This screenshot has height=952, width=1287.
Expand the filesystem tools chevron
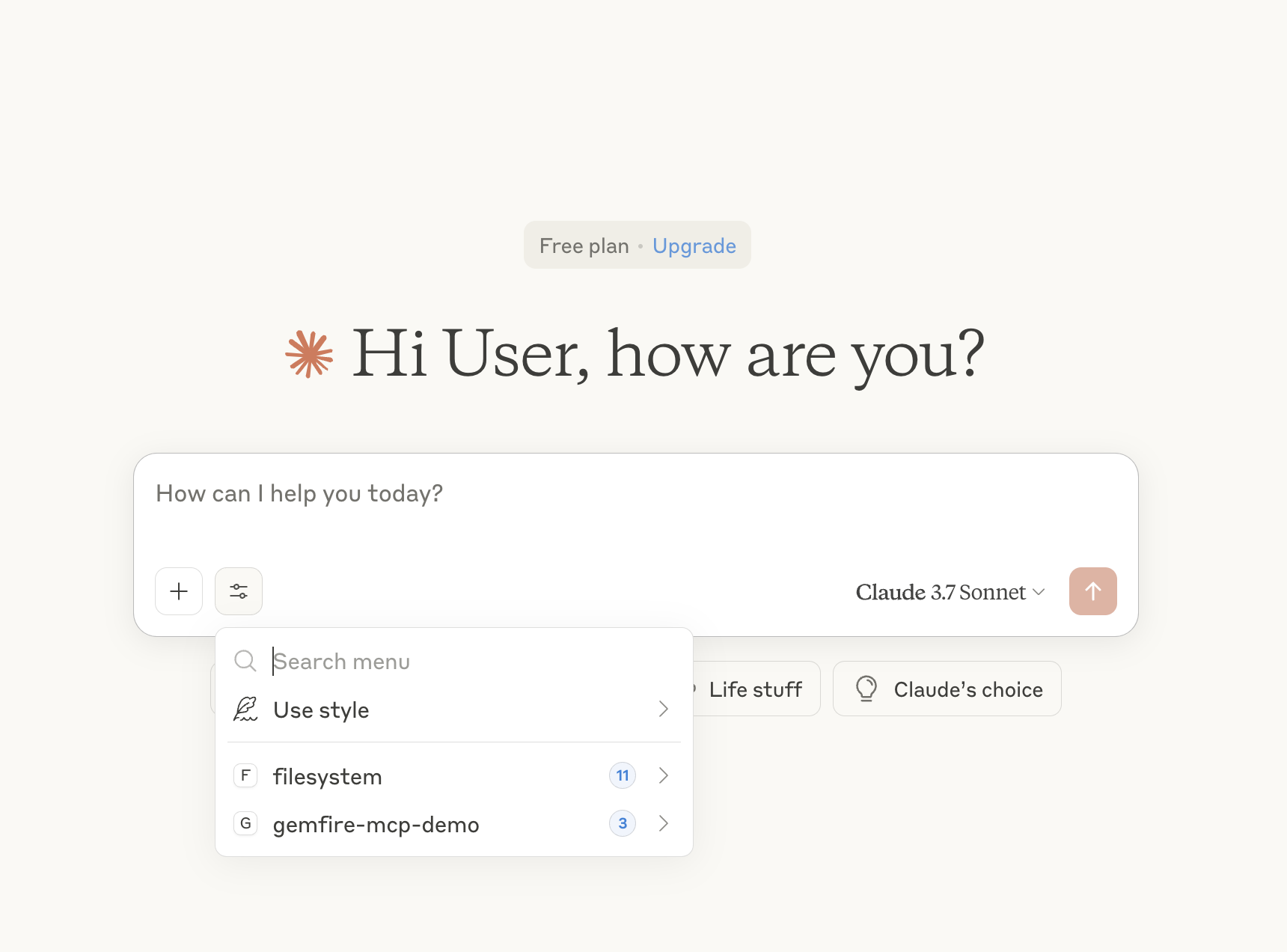pos(663,775)
